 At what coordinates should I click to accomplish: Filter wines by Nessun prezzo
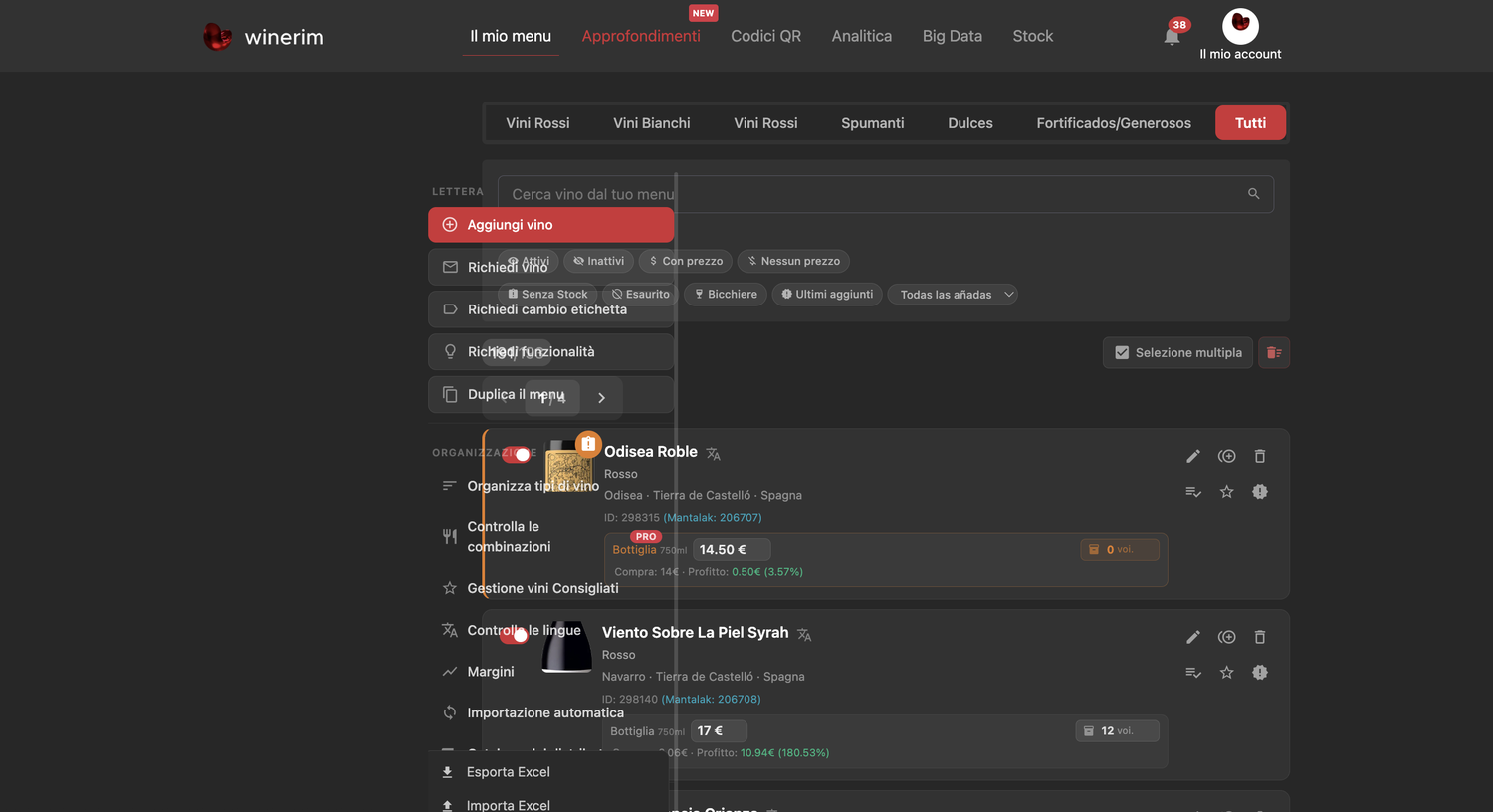tap(793, 261)
